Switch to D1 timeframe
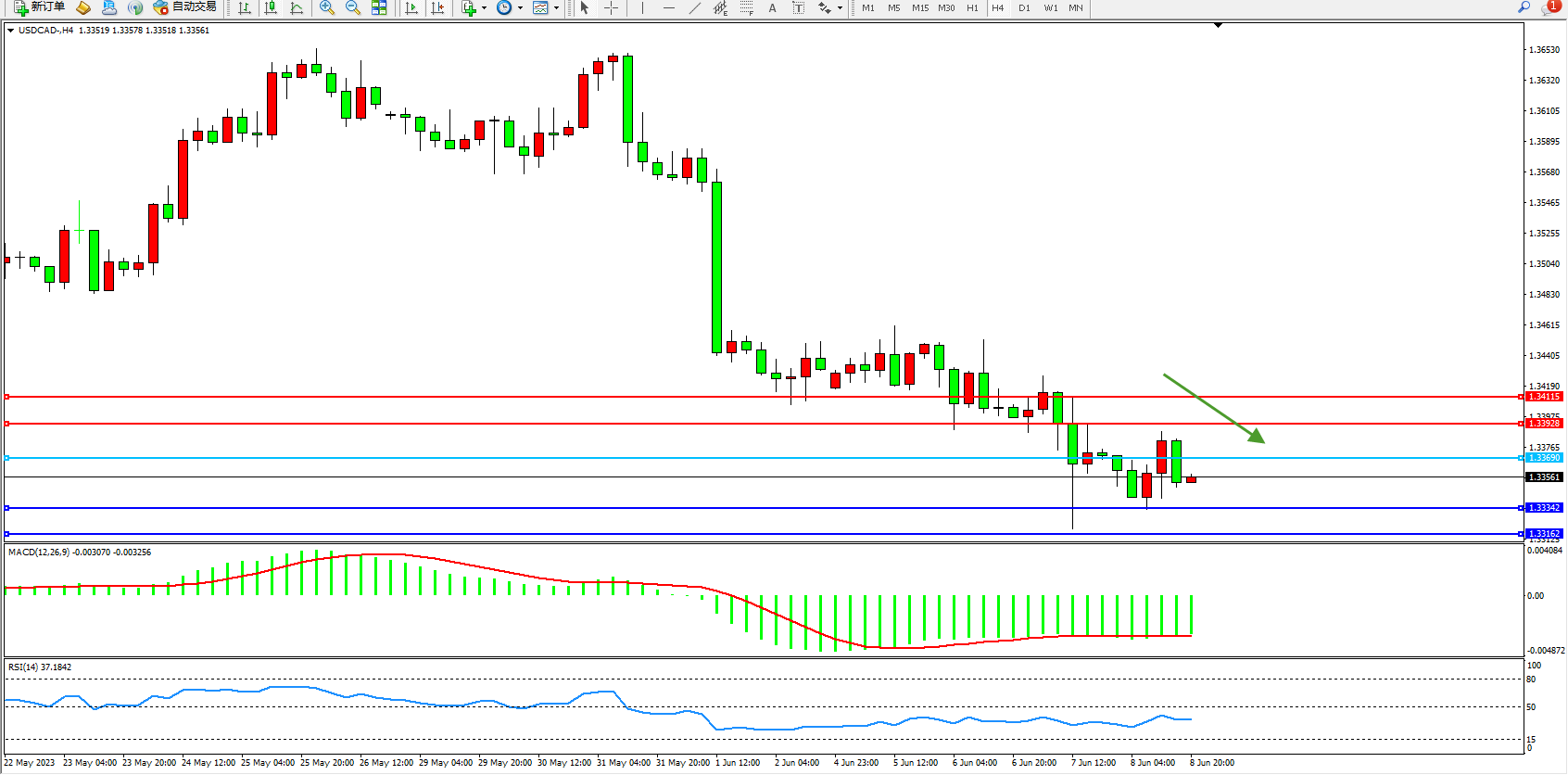Viewport: 1568px width, 775px height. pos(1024,7)
